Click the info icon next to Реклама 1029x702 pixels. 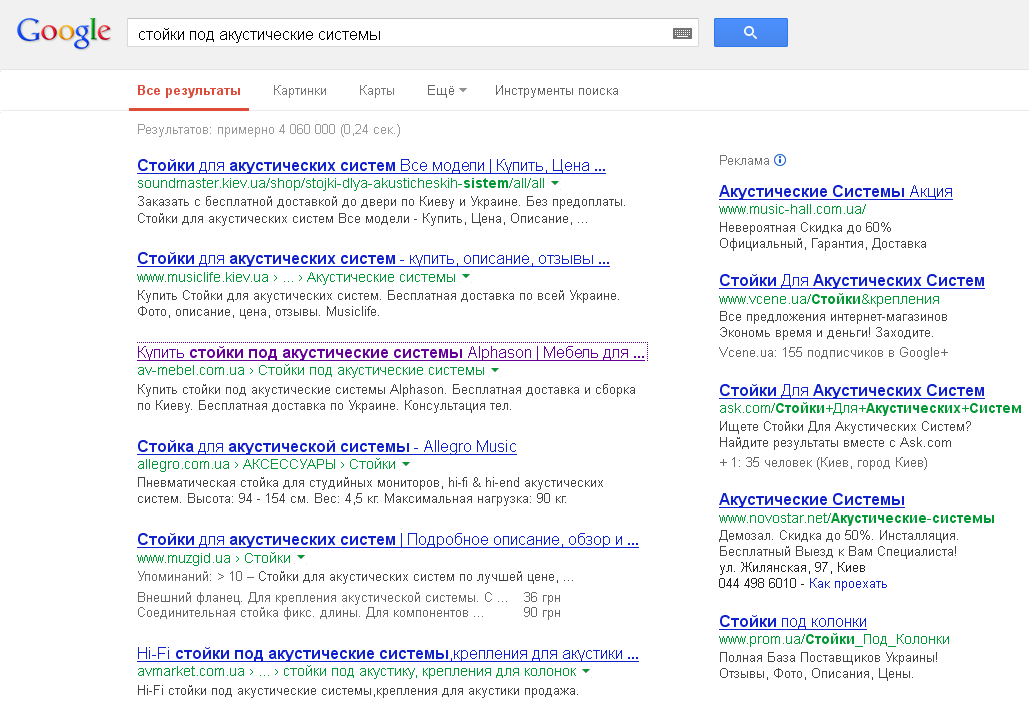tap(780, 160)
